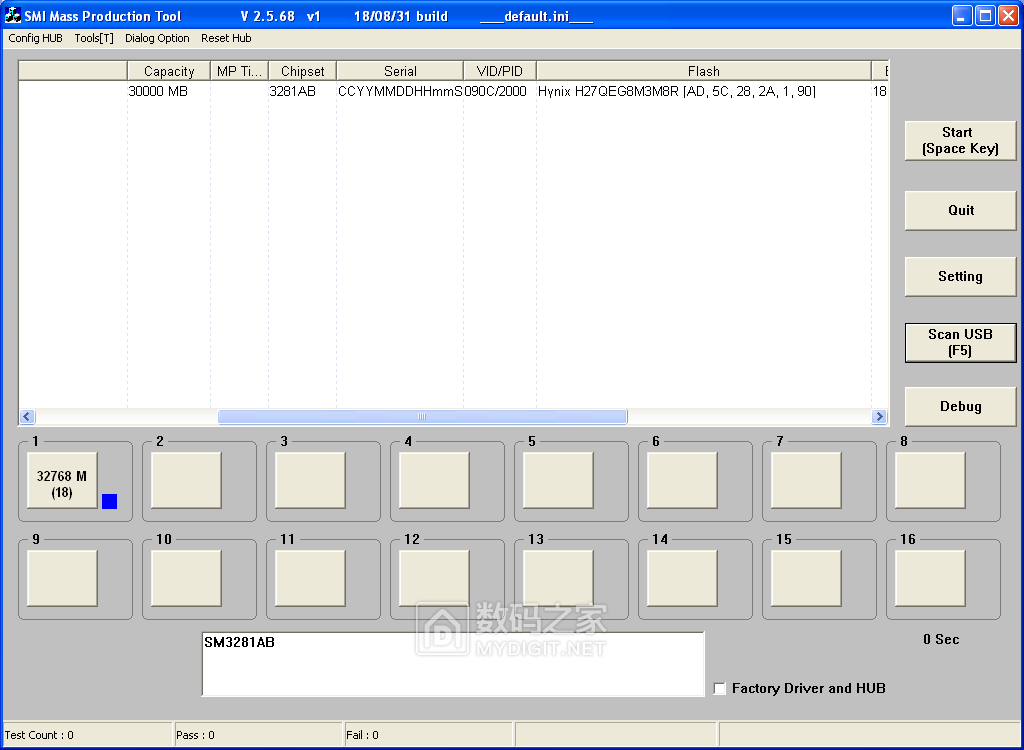Open the Reset Hub menu

click(226, 38)
